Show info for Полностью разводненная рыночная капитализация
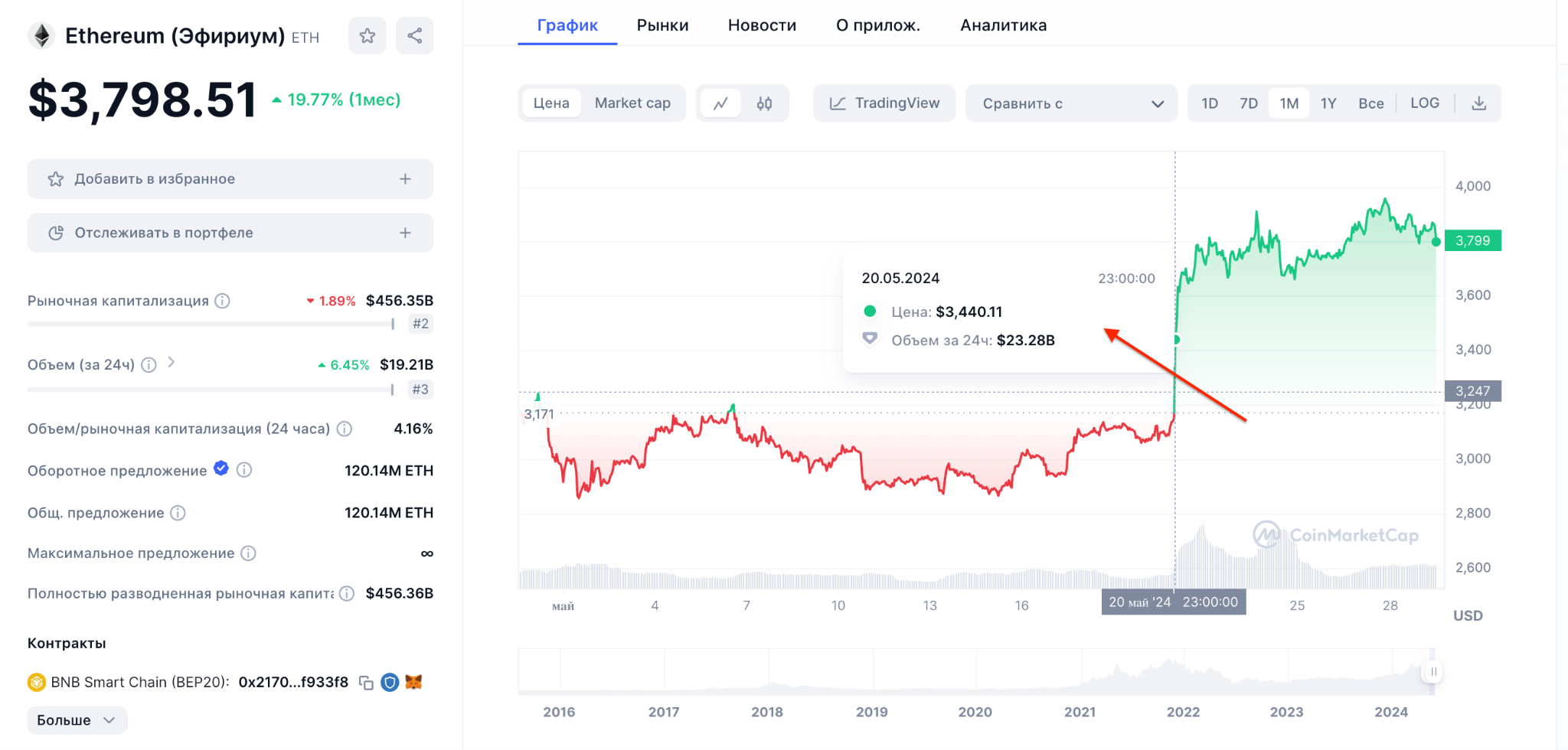1568x750 pixels. (347, 593)
